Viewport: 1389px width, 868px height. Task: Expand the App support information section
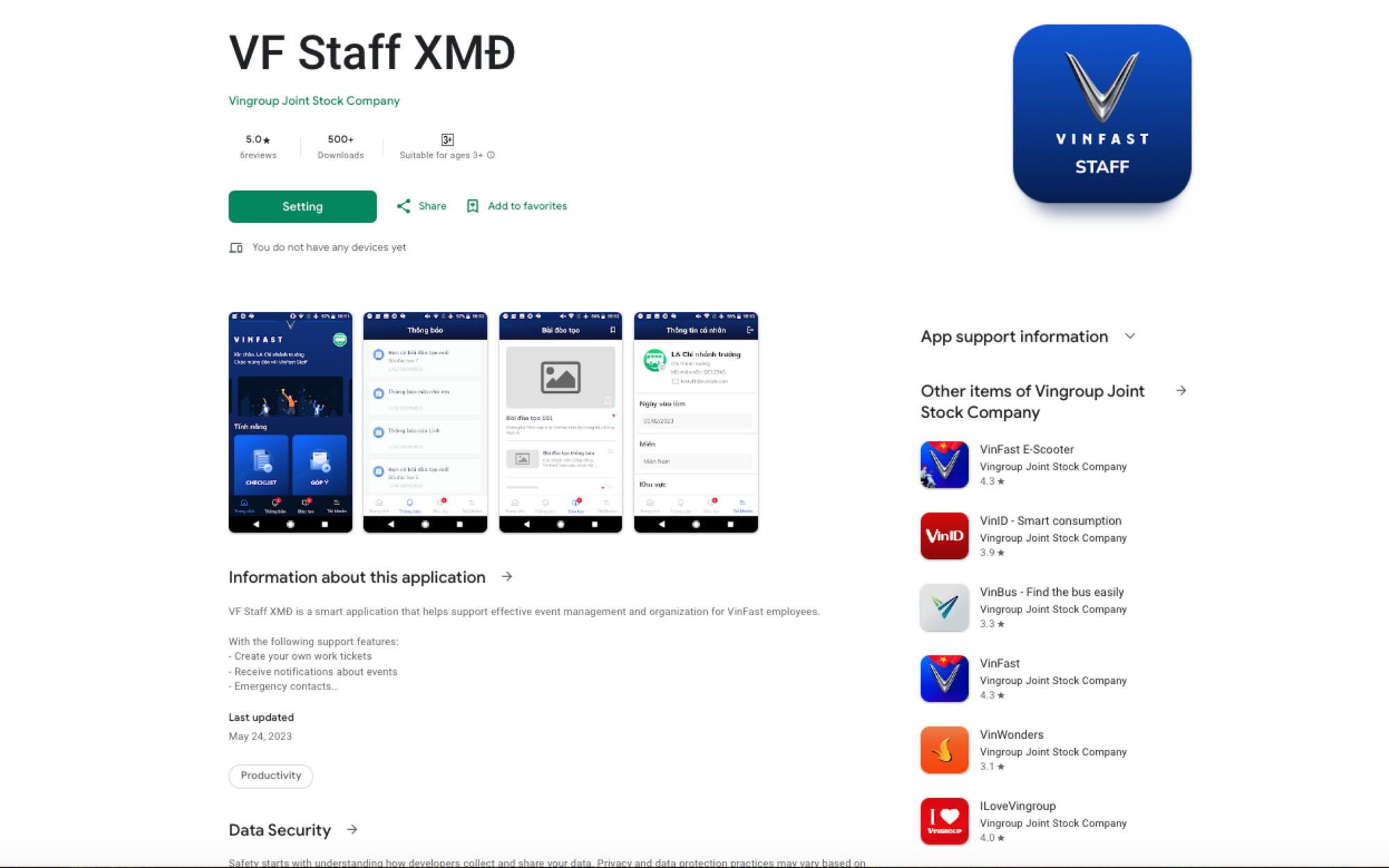pyautogui.click(x=1131, y=336)
